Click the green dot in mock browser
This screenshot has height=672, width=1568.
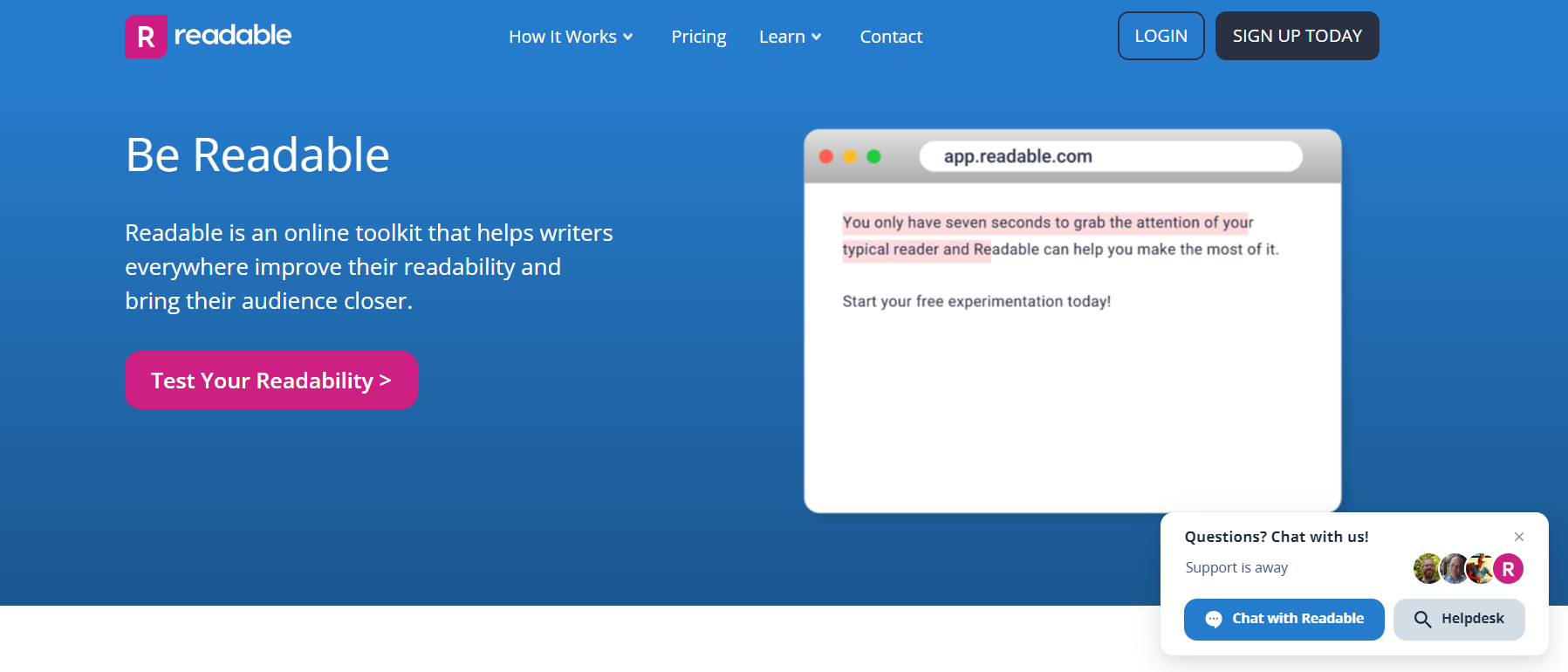(873, 156)
